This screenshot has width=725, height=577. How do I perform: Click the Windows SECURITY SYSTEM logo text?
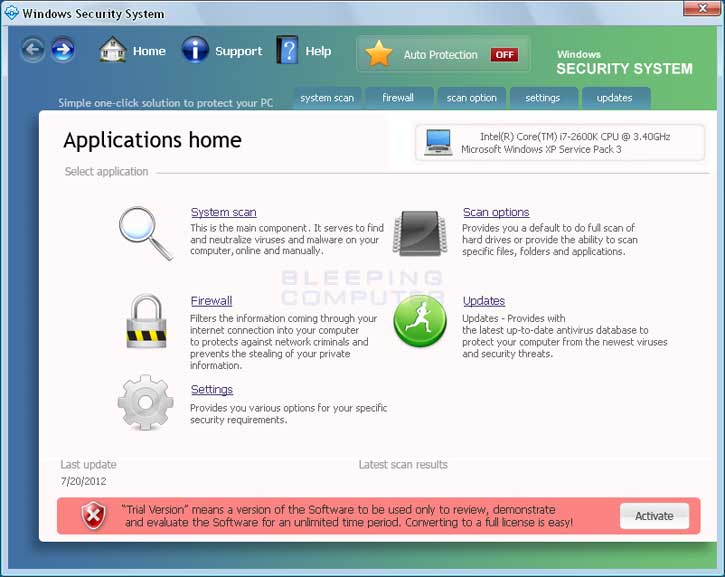point(624,63)
